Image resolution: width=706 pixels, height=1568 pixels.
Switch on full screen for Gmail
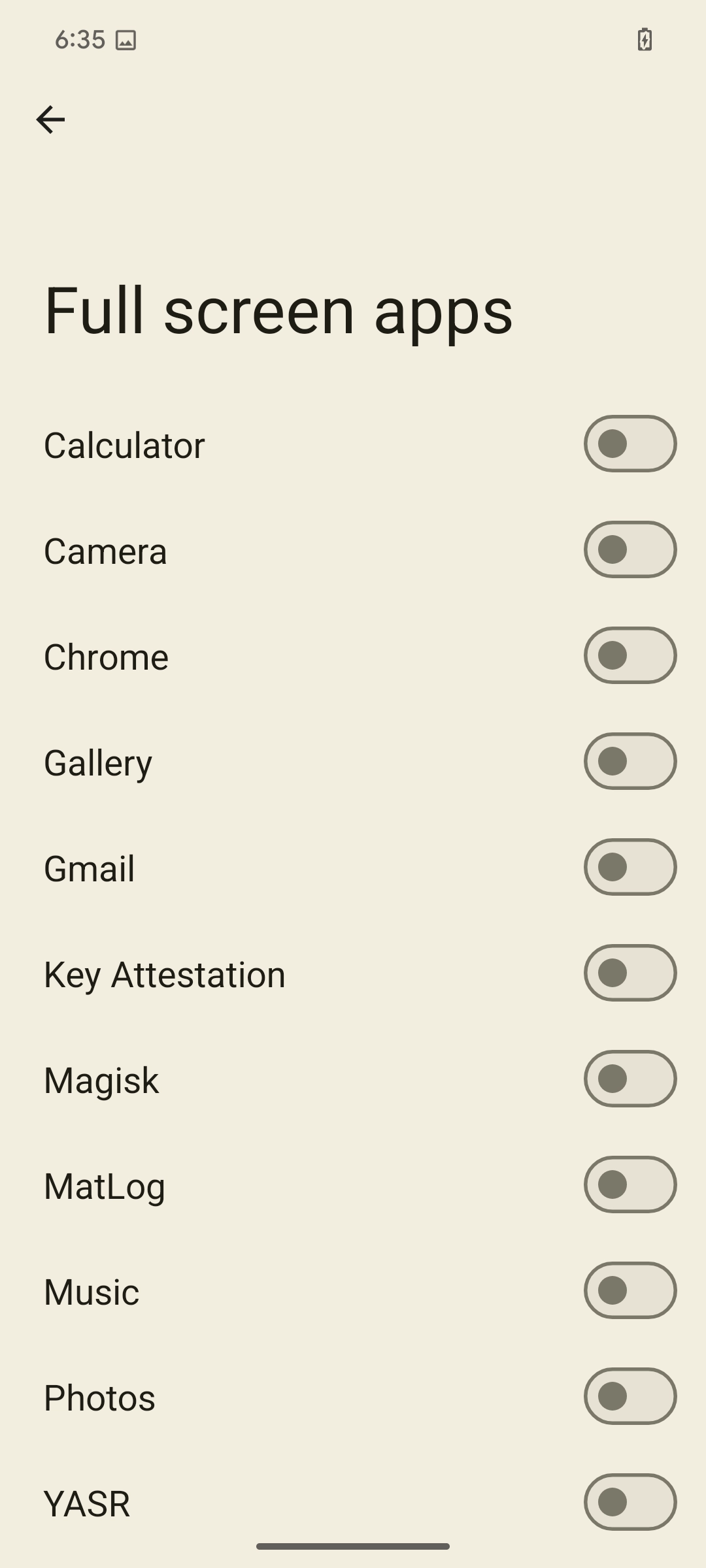[630, 868]
